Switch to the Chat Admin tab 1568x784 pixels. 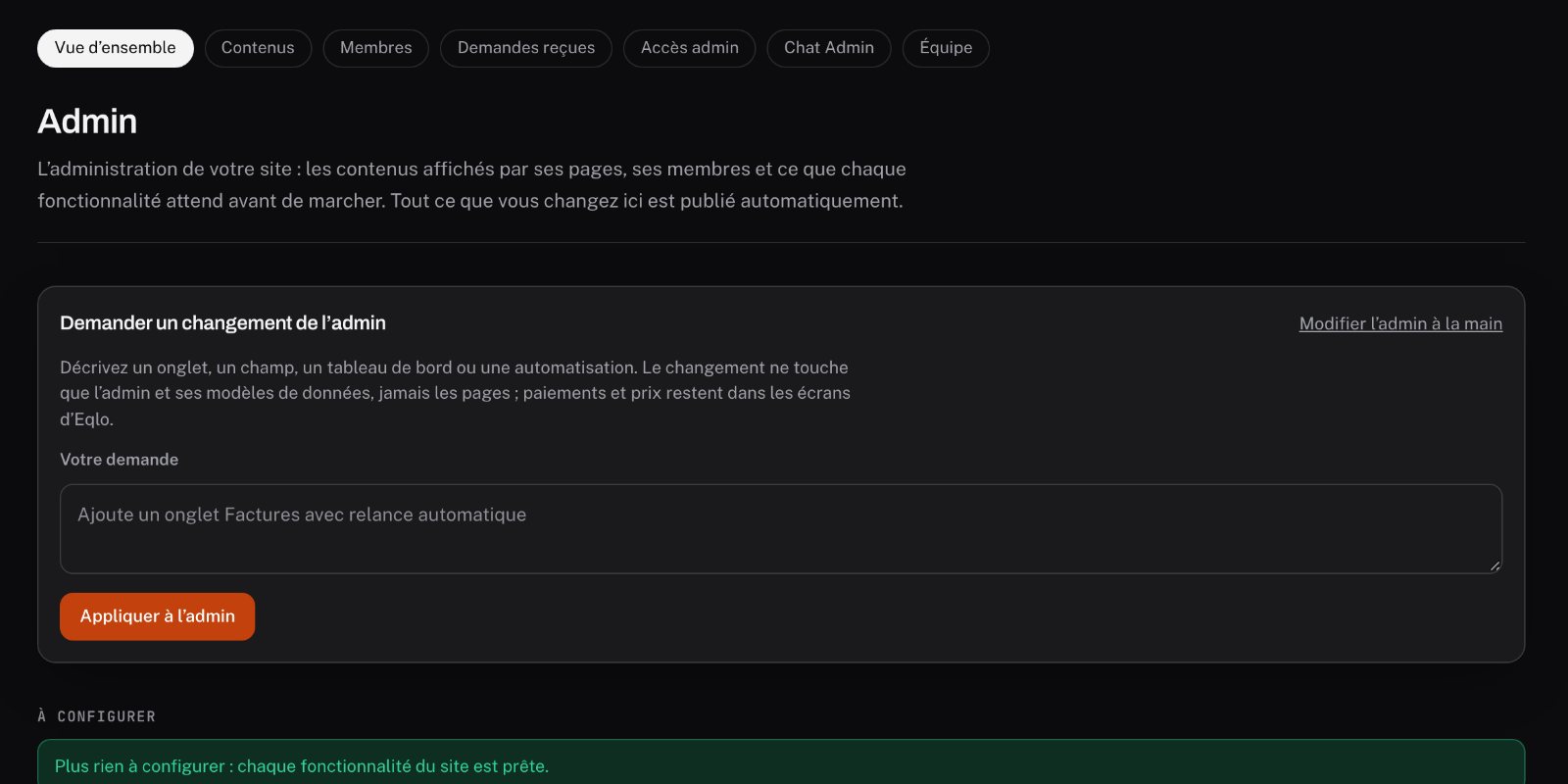coord(829,48)
